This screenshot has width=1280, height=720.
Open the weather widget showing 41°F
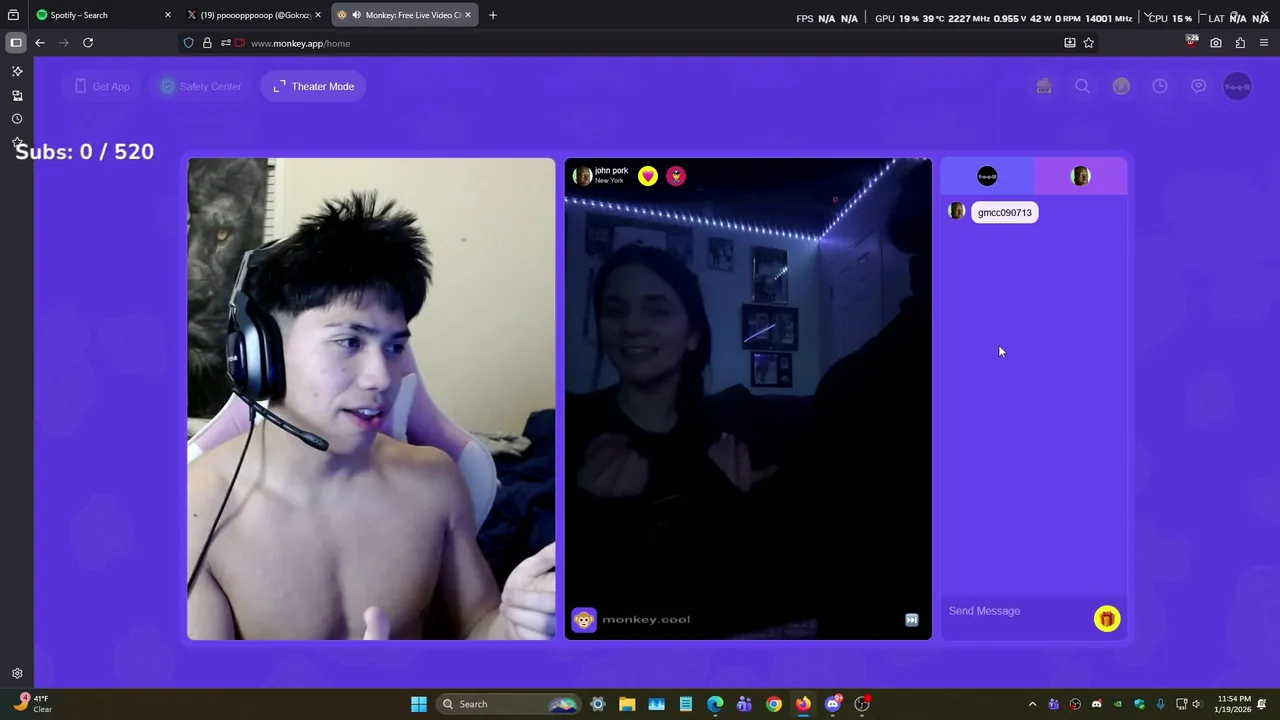32,704
